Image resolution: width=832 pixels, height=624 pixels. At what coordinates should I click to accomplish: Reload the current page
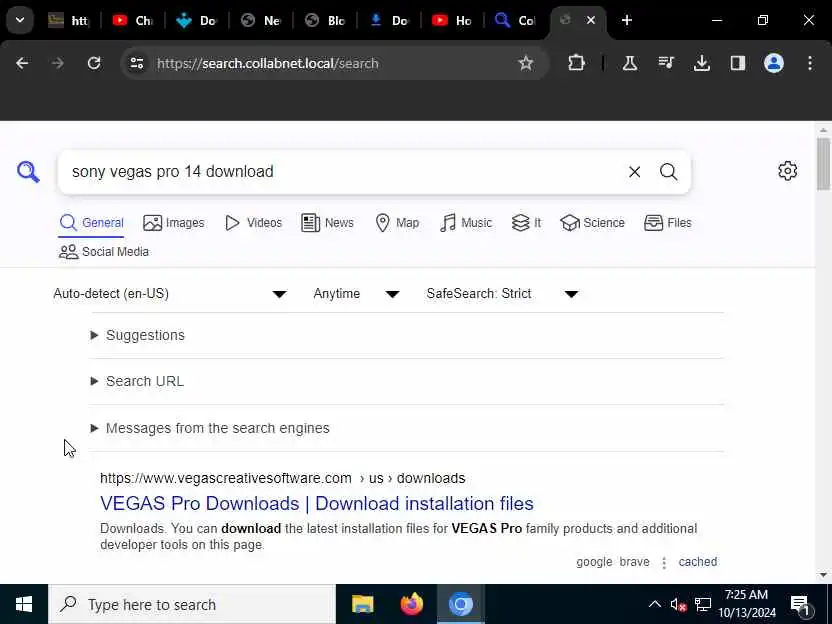94,63
